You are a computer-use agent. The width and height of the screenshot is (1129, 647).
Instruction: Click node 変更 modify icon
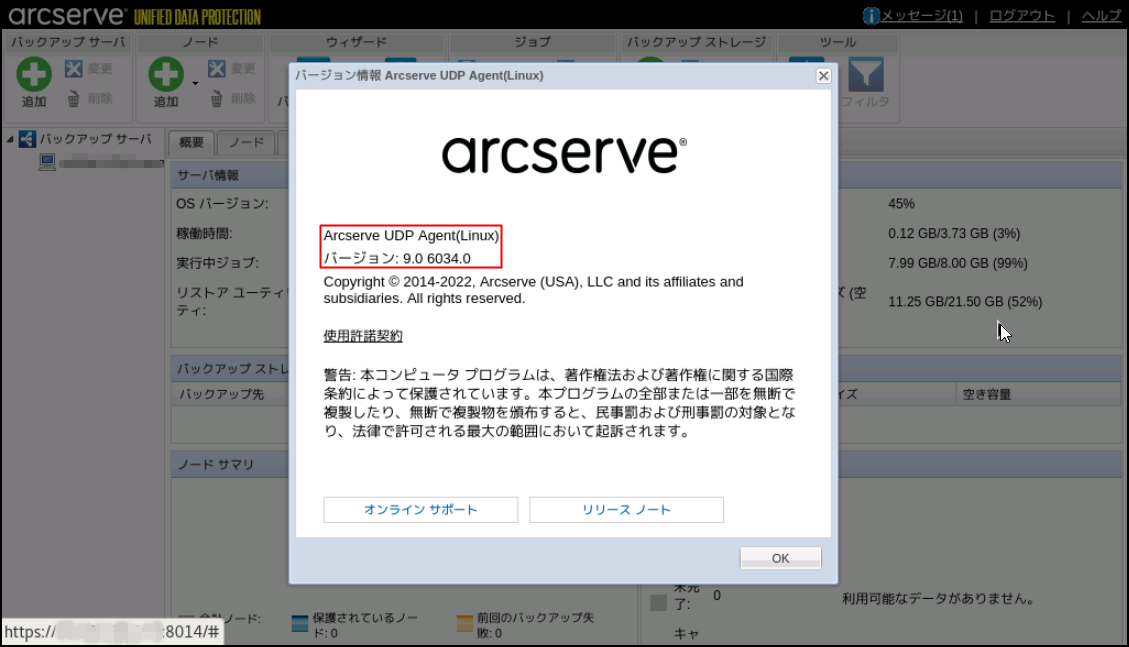217,68
